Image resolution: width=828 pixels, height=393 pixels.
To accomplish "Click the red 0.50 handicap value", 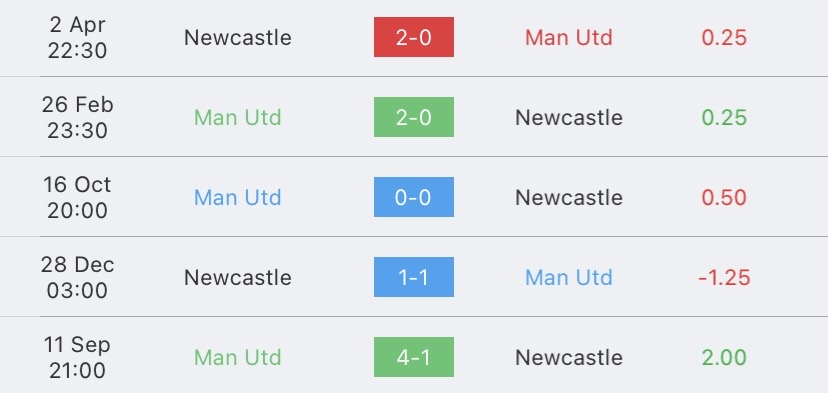I will point(724,198).
